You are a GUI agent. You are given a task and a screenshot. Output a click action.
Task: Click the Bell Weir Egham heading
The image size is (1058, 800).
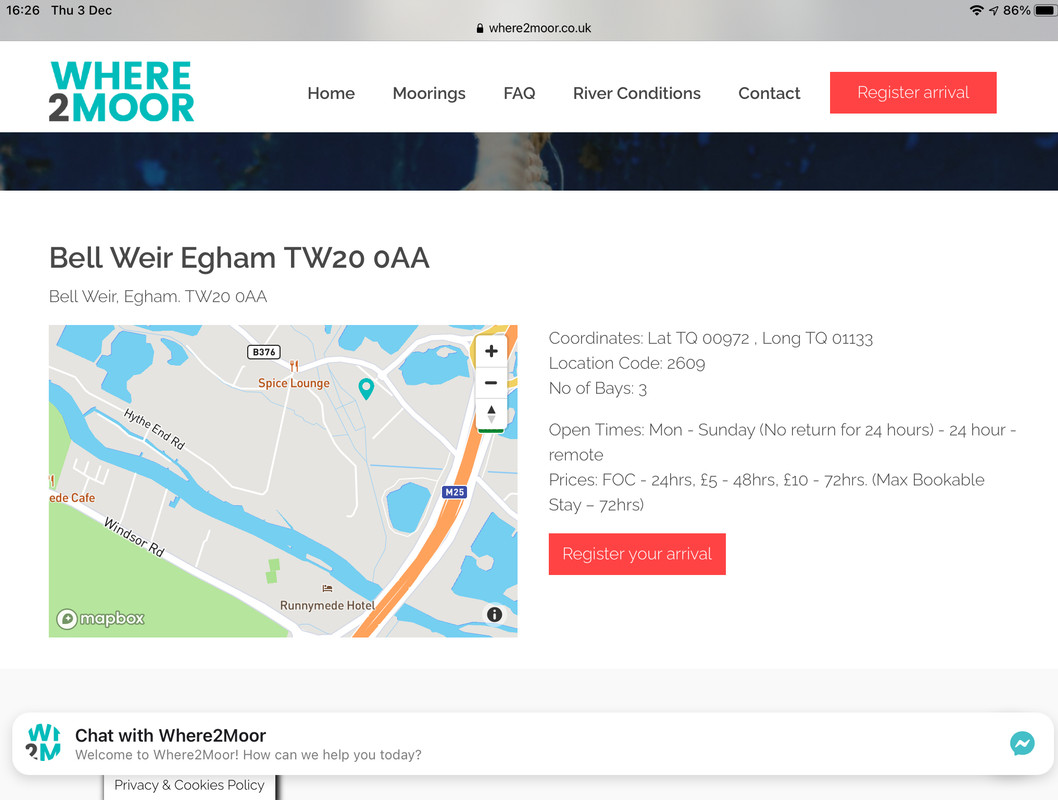coord(240,258)
